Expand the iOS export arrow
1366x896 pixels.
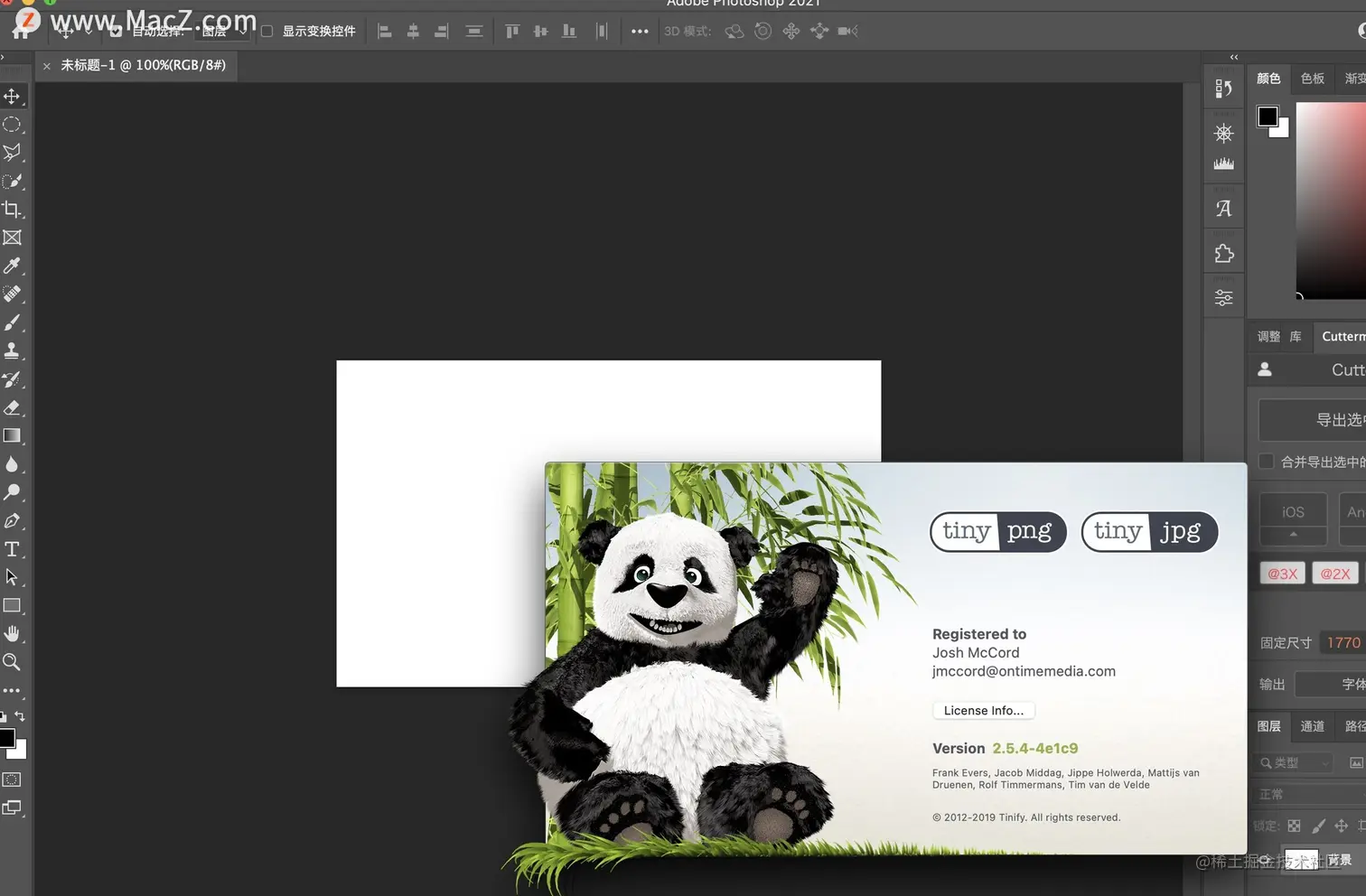(x=1293, y=535)
